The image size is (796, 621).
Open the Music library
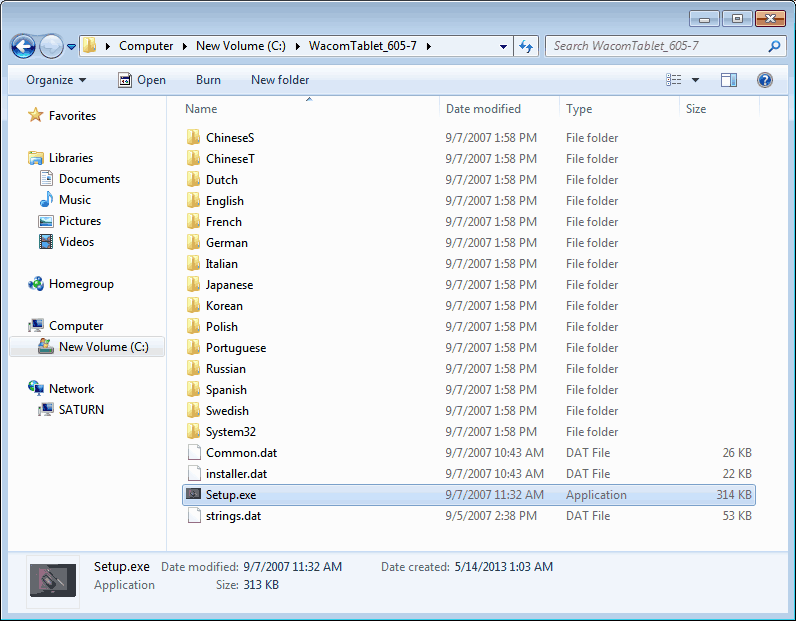pyautogui.click(x=65, y=200)
